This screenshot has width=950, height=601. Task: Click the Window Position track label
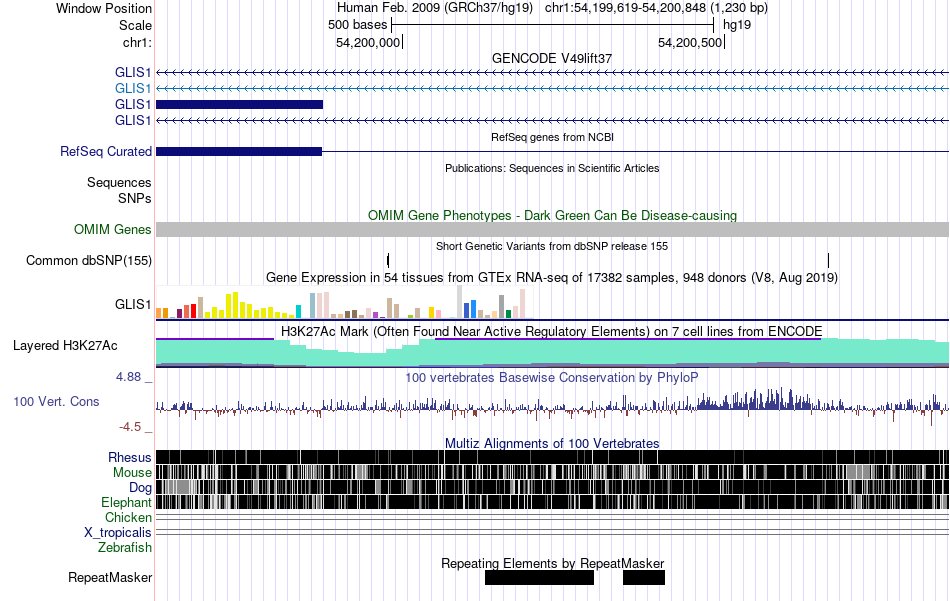[x=104, y=8]
